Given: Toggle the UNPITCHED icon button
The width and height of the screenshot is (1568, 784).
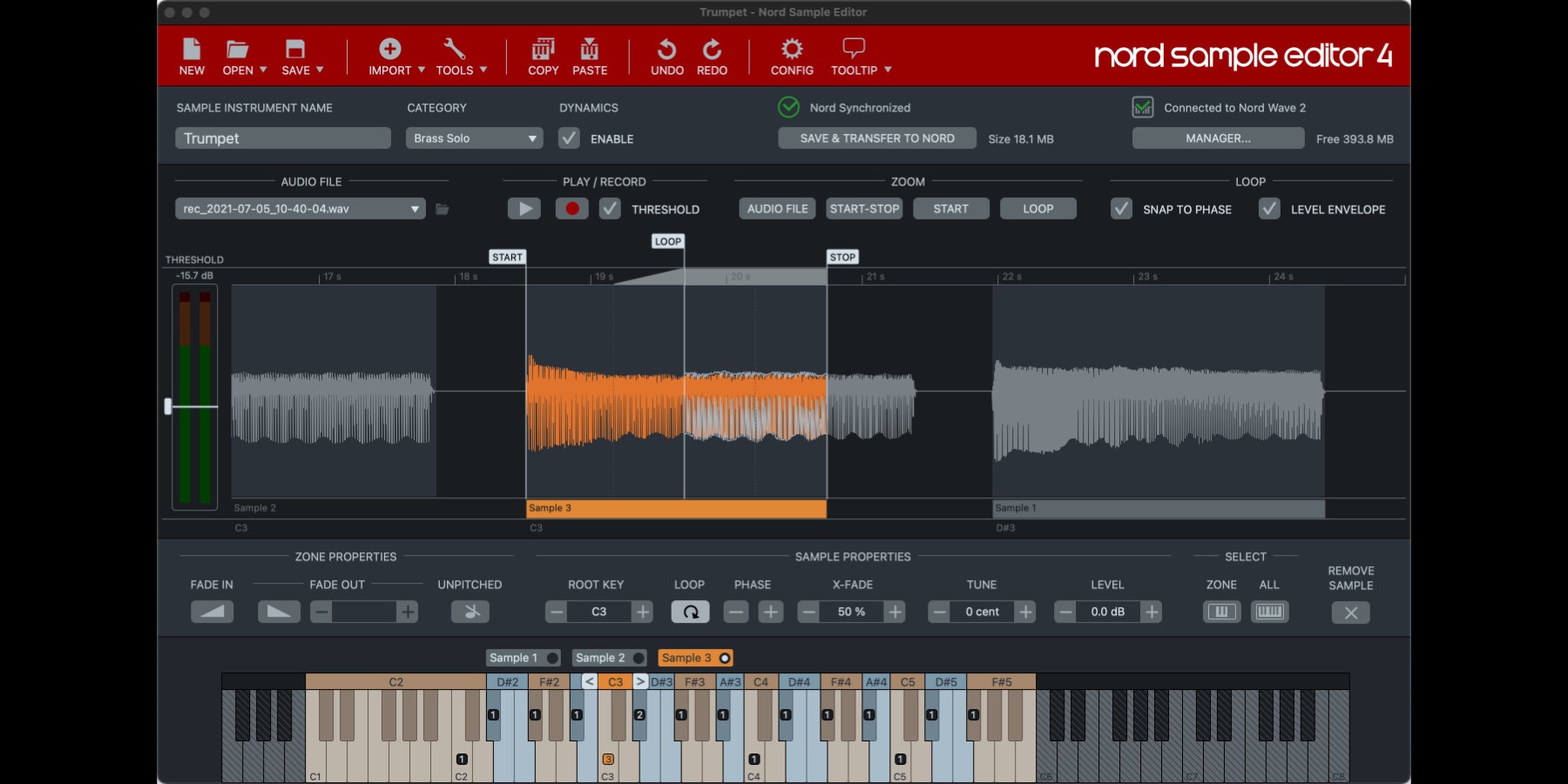Looking at the screenshot, I should tap(470, 612).
